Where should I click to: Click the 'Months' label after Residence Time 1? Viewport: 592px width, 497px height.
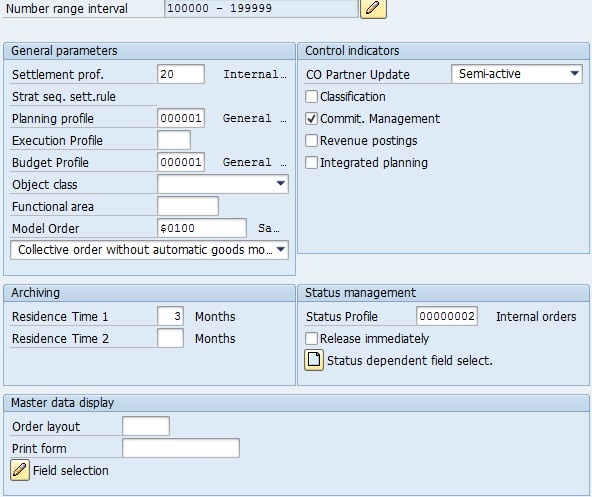pyautogui.click(x=215, y=316)
